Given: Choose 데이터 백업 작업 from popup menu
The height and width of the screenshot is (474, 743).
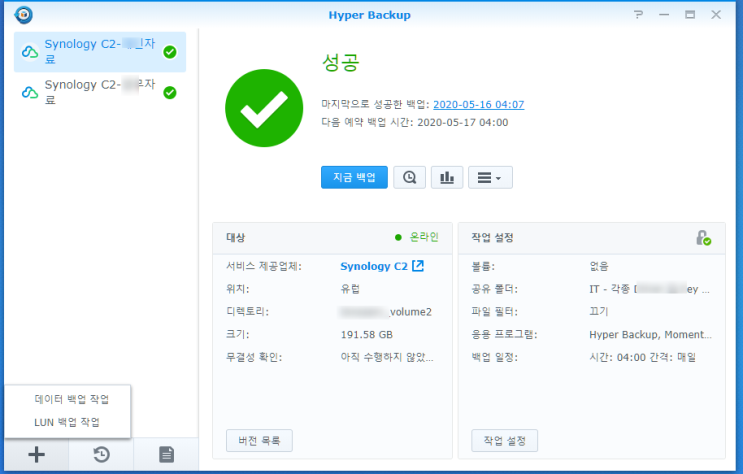Looking at the screenshot, I should click(x=72, y=399).
